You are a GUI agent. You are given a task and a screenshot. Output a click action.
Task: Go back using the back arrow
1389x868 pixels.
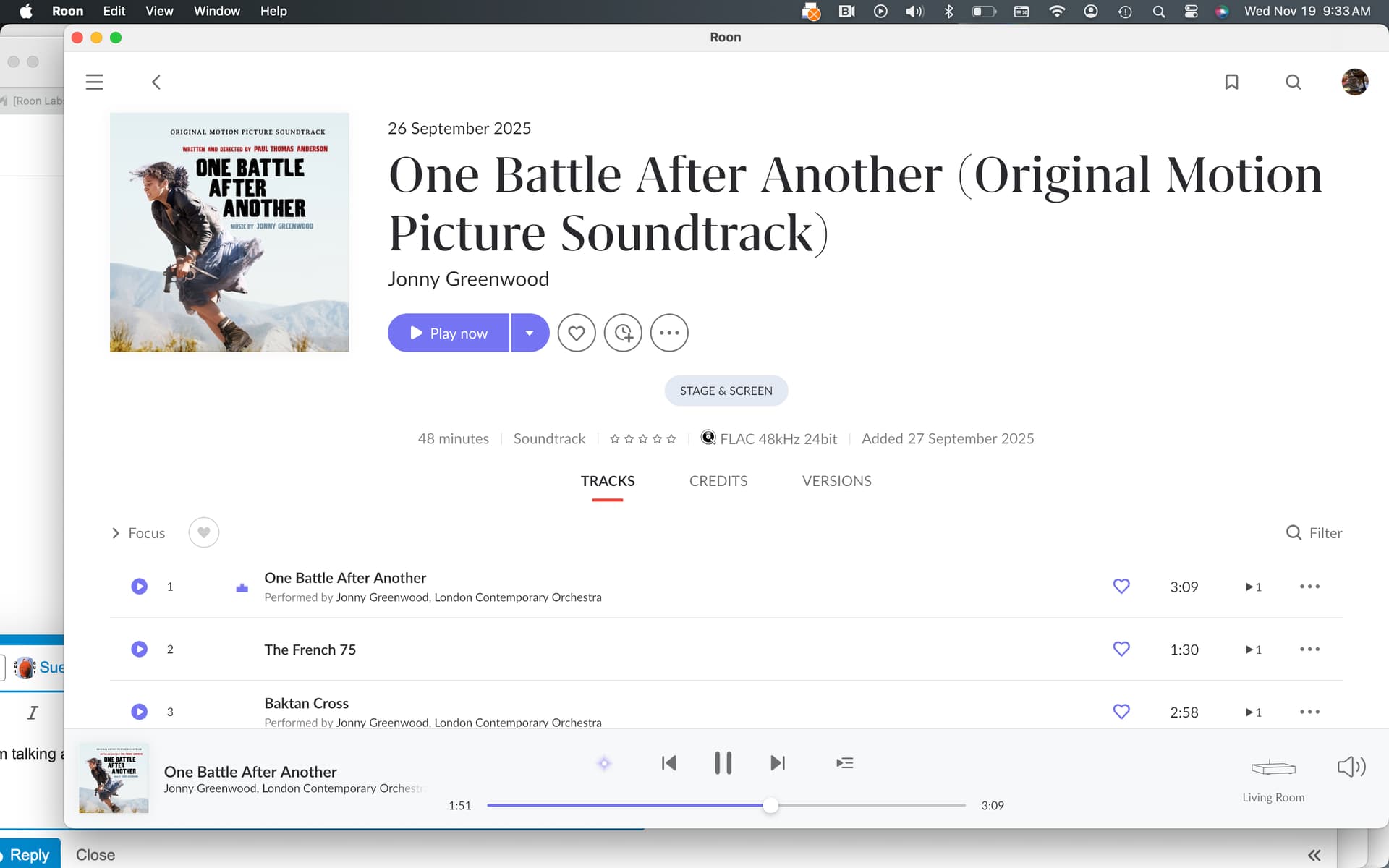tap(156, 82)
